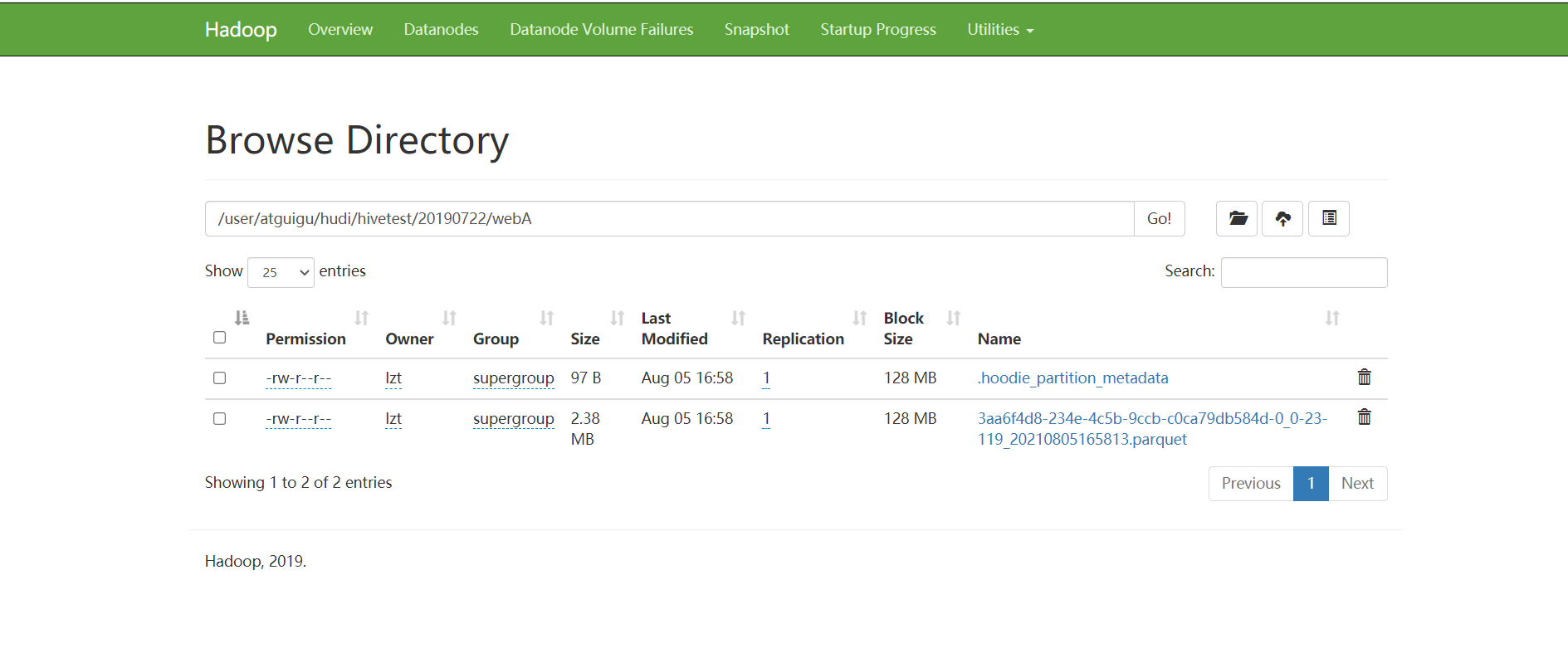Sort by the Block Size column arrows
This screenshot has width=1568, height=648.
click(x=954, y=318)
